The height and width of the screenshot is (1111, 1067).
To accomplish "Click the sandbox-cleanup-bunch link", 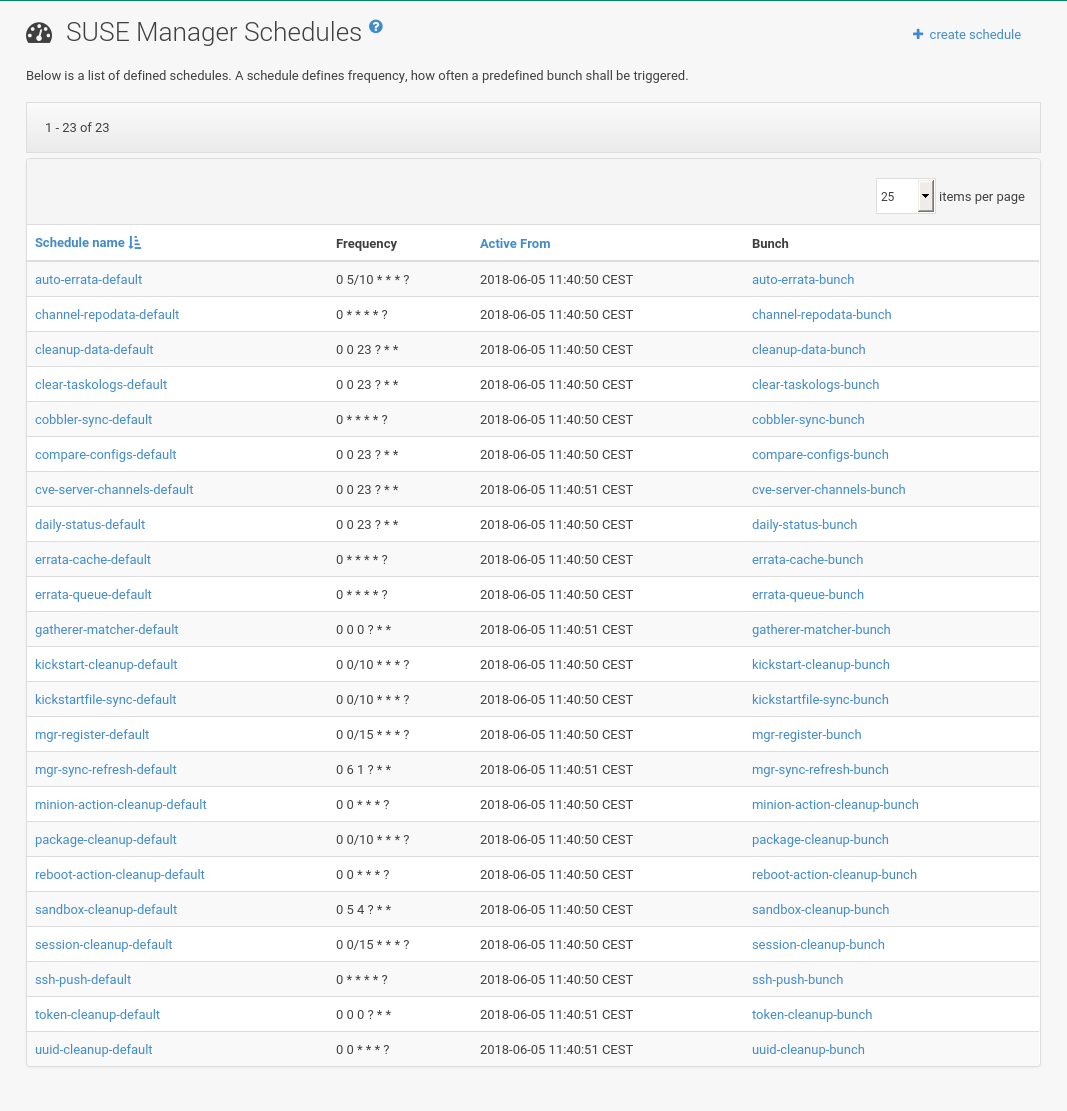I will tap(820, 909).
